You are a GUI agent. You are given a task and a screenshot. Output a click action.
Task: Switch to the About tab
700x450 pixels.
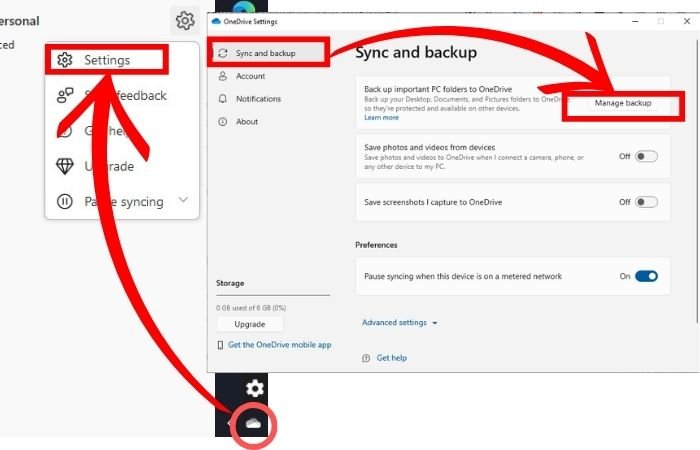[269, 121]
